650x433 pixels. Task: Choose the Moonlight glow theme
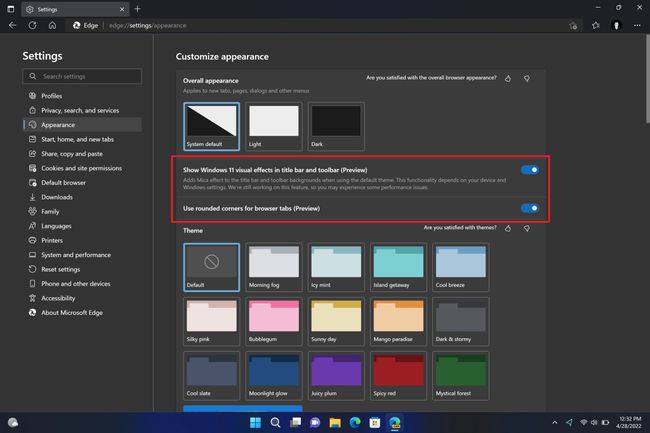point(274,376)
